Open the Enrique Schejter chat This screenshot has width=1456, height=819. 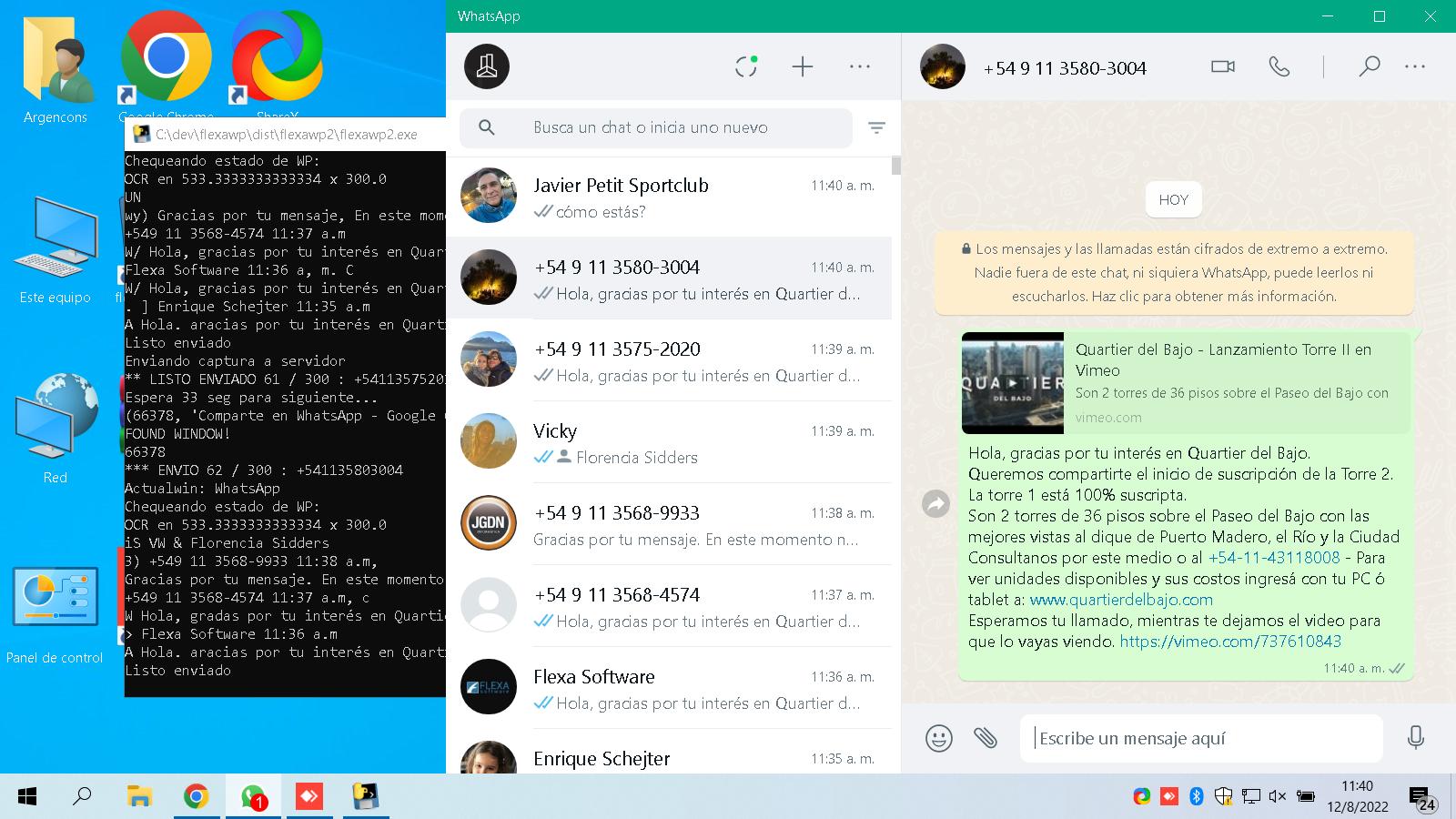(x=669, y=753)
